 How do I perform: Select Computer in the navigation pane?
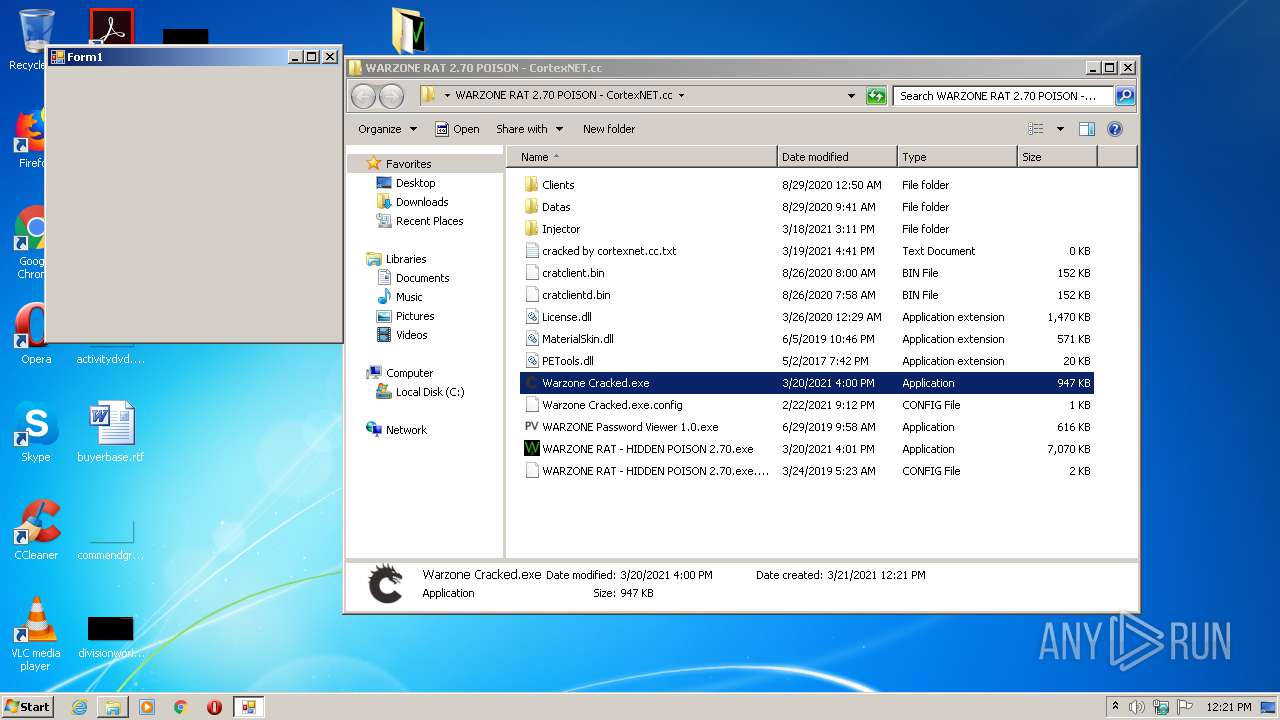[x=409, y=373]
